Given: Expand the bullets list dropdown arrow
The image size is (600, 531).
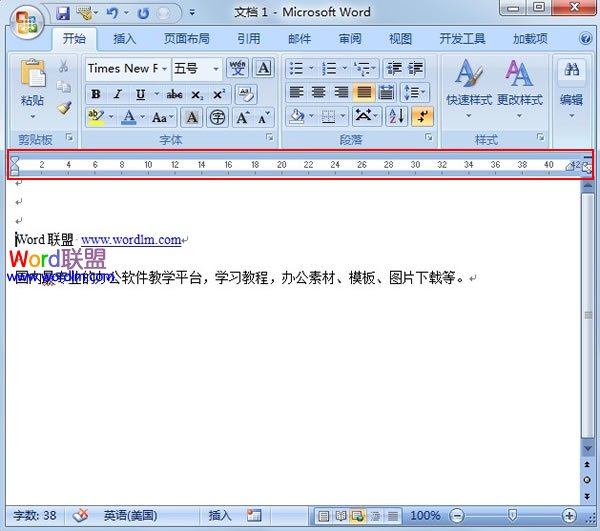Looking at the screenshot, I should pos(311,68).
